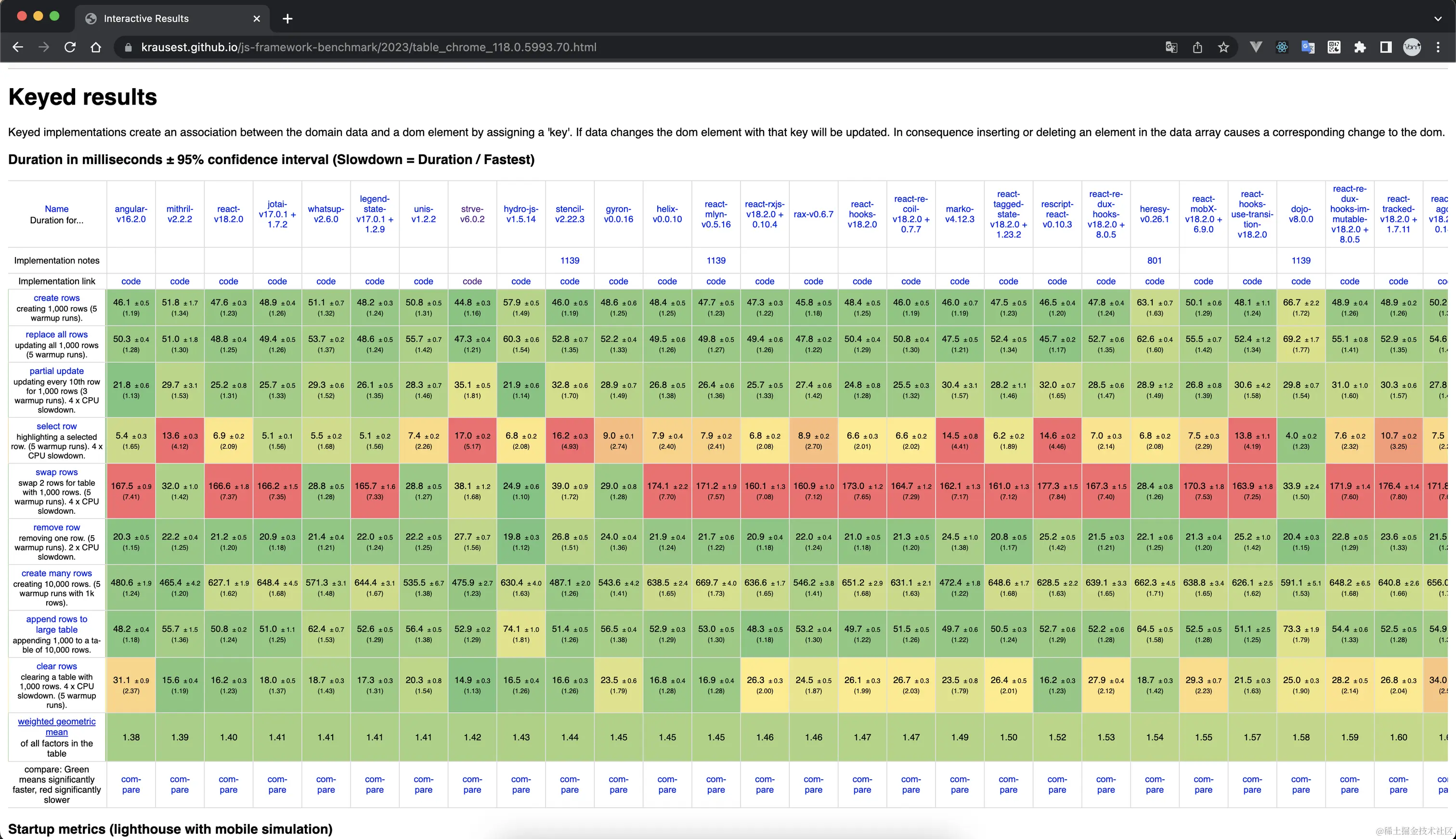This screenshot has width=1456, height=839.
Task: Toggle the browser side panel icon
Action: point(1386,47)
